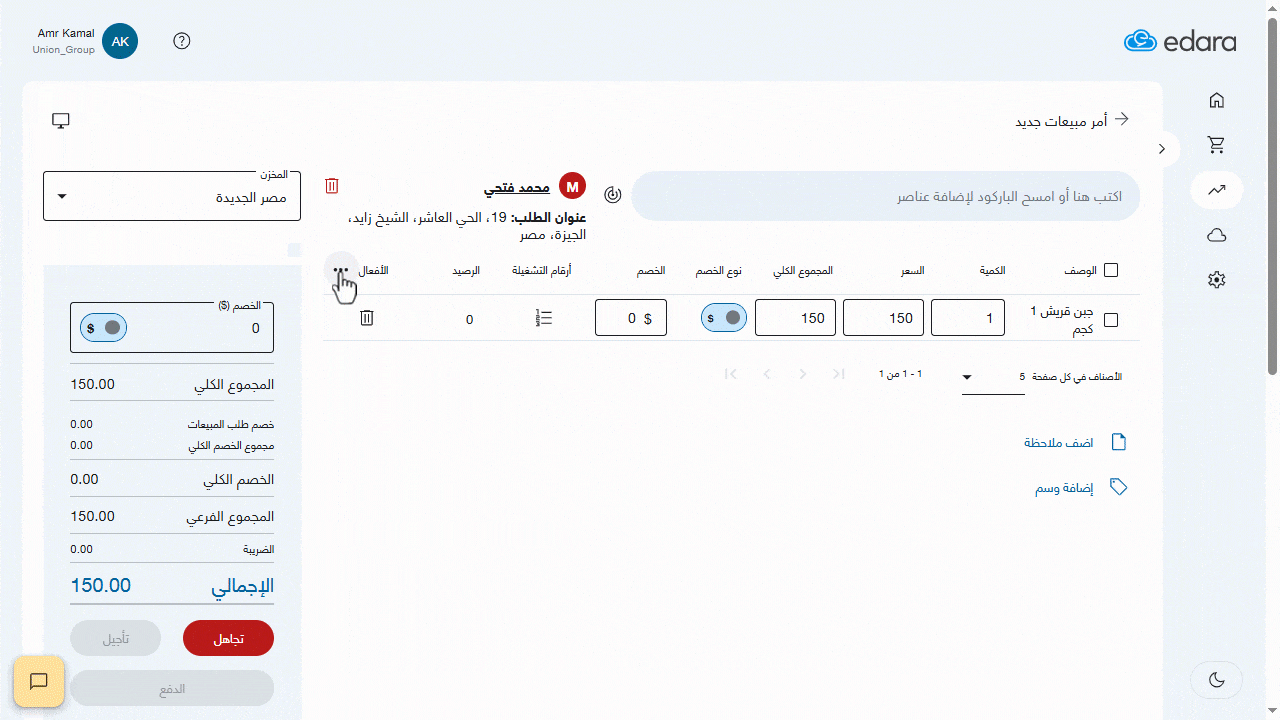Click the add tag icon beside إضافة وسم
This screenshot has width=1280, height=720.
click(1118, 487)
